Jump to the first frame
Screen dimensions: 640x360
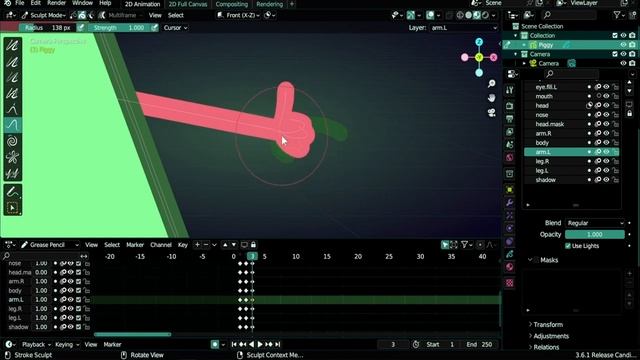(234, 344)
